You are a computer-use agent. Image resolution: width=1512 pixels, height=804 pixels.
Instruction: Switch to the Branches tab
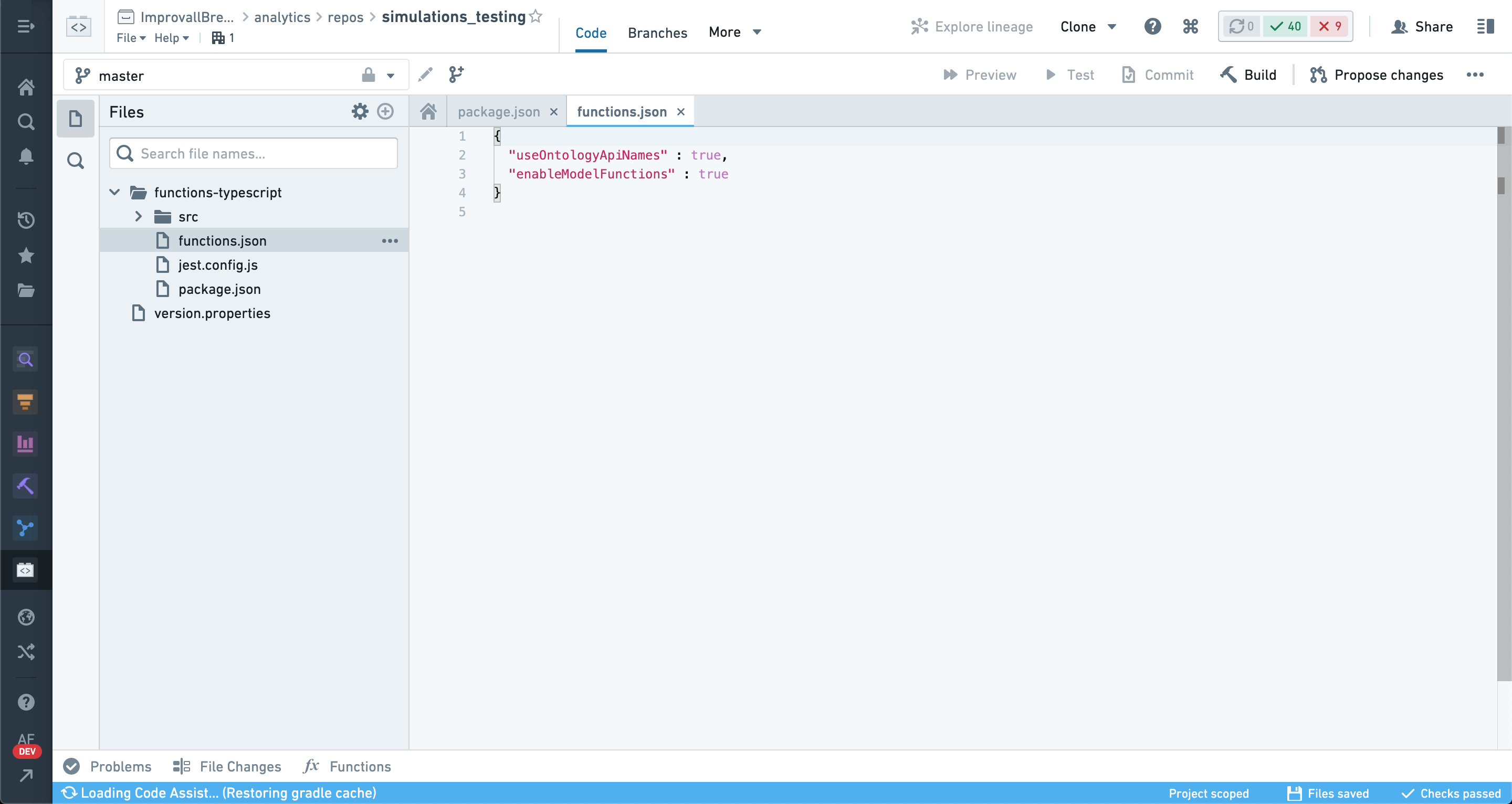click(657, 32)
